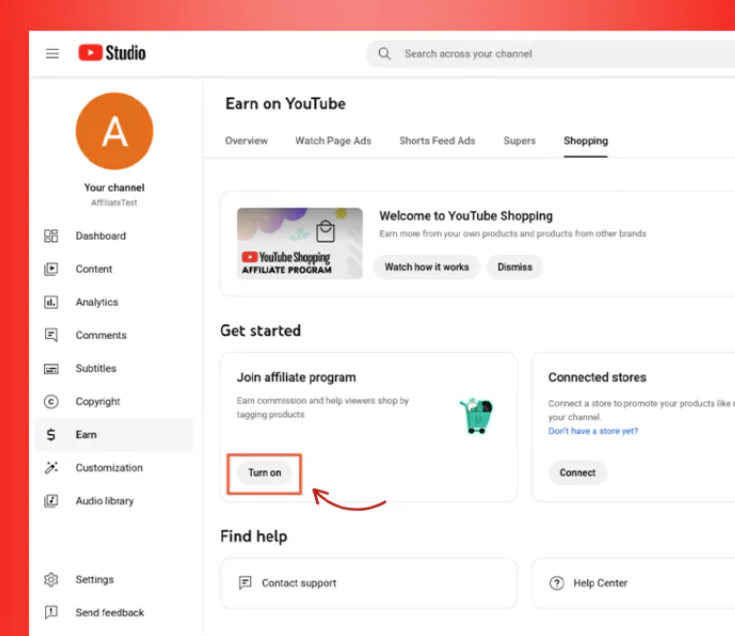The height and width of the screenshot is (636, 735).
Task: Select Earn in the sidebar
Action: (x=114, y=435)
